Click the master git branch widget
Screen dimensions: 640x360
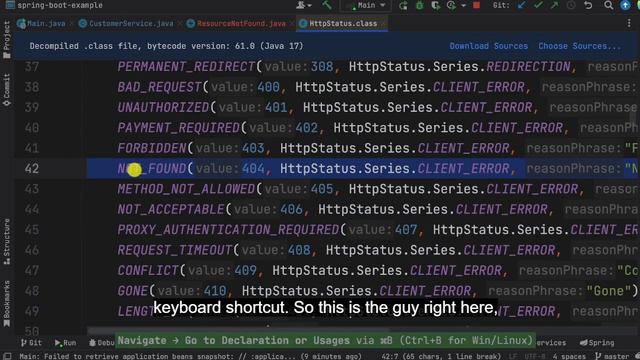click(613, 356)
